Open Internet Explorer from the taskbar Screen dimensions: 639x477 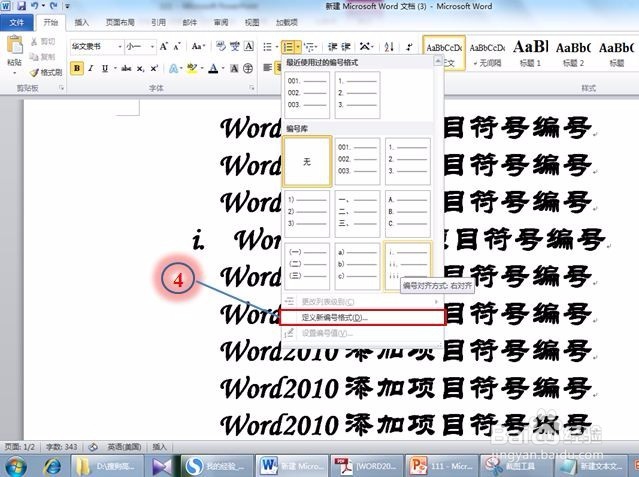(53, 466)
